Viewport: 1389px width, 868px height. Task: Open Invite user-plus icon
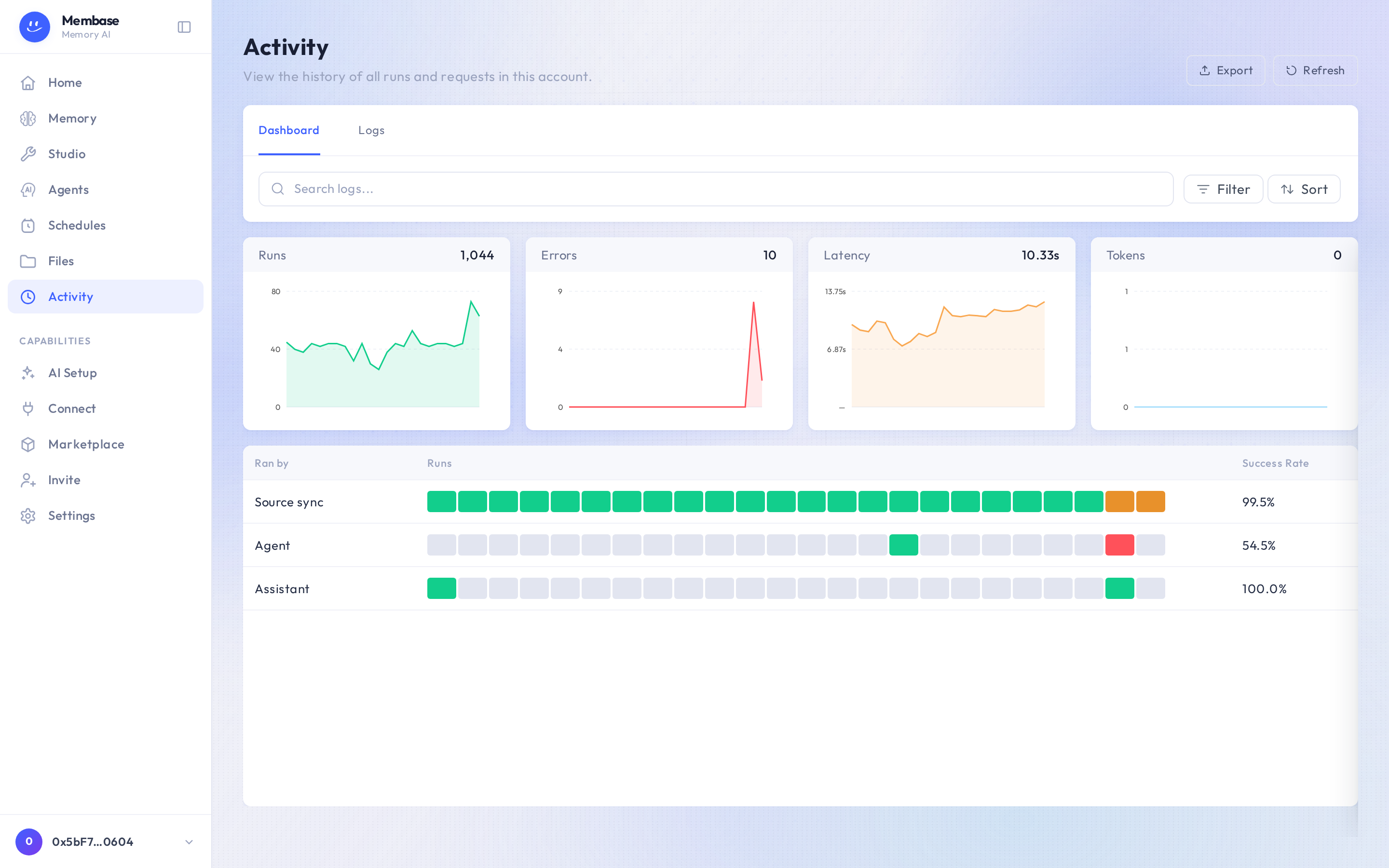(28, 479)
